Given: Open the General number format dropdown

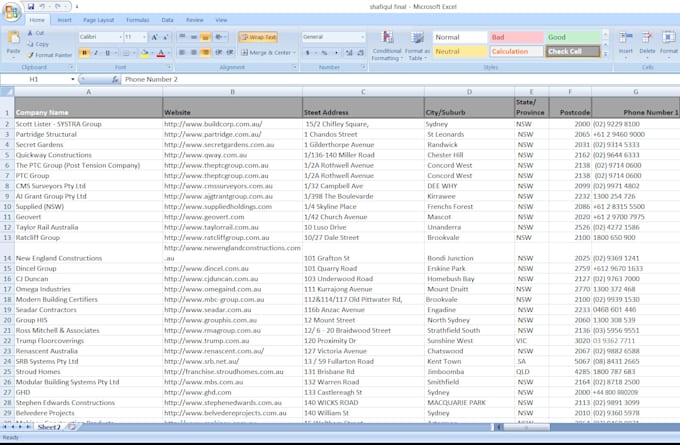Looking at the screenshot, I should 363,37.
